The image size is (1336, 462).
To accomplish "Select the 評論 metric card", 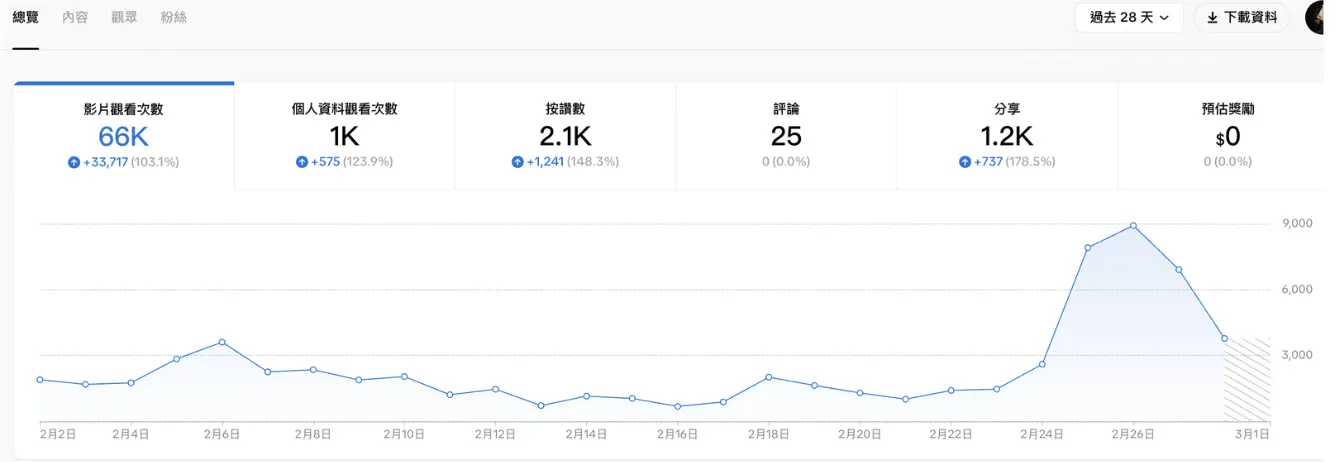I will (787, 136).
